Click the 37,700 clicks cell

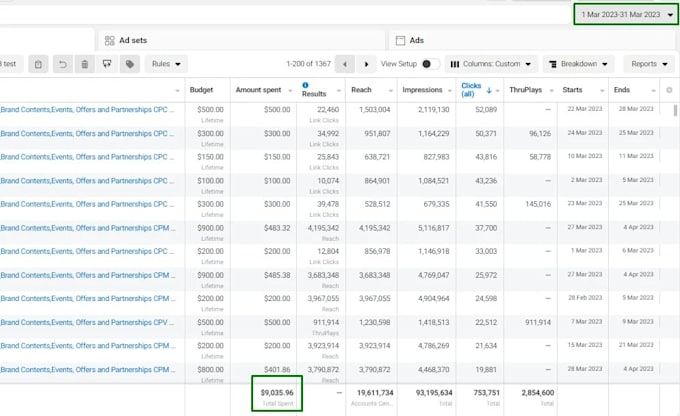click(486, 228)
